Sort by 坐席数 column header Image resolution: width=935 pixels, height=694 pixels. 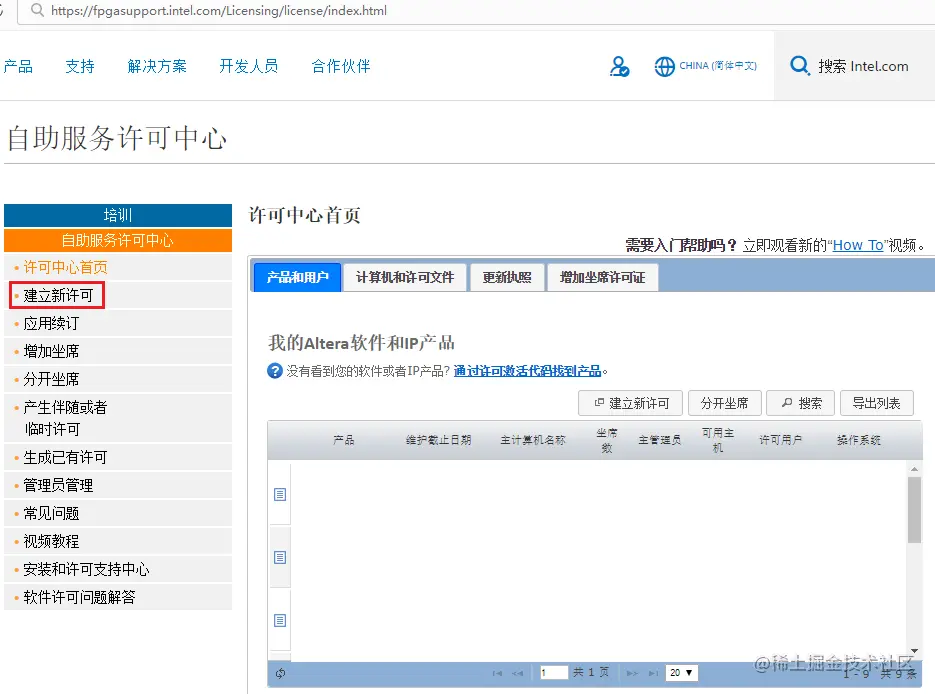606,441
